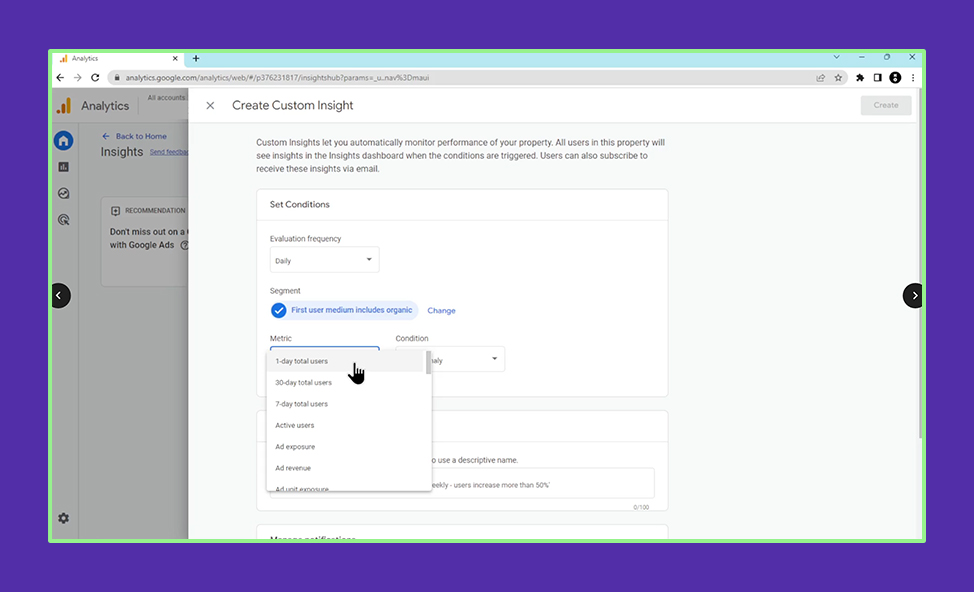Viewport: 974px width, 592px height.
Task: Open the browser extensions puzzle icon
Action: coord(859,78)
